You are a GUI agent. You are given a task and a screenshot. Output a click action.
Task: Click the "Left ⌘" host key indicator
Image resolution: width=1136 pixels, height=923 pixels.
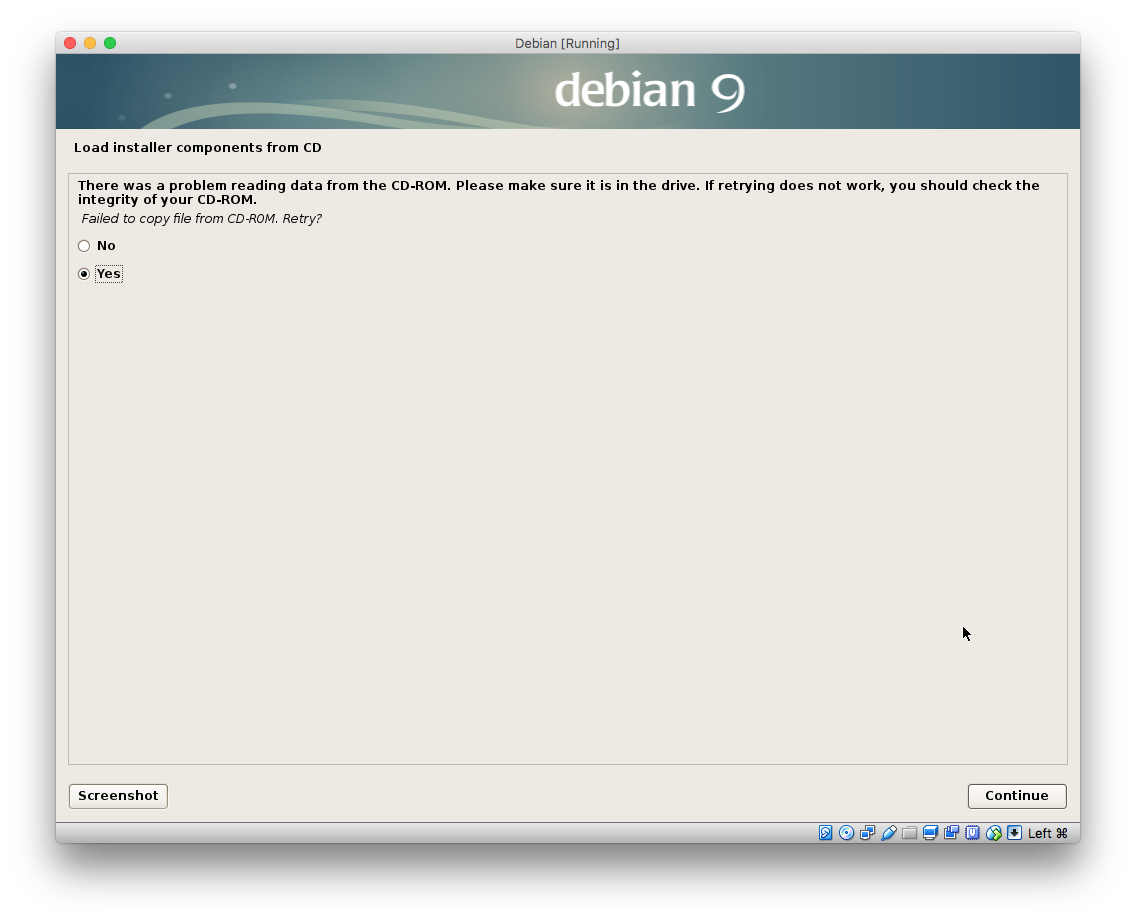(1048, 833)
